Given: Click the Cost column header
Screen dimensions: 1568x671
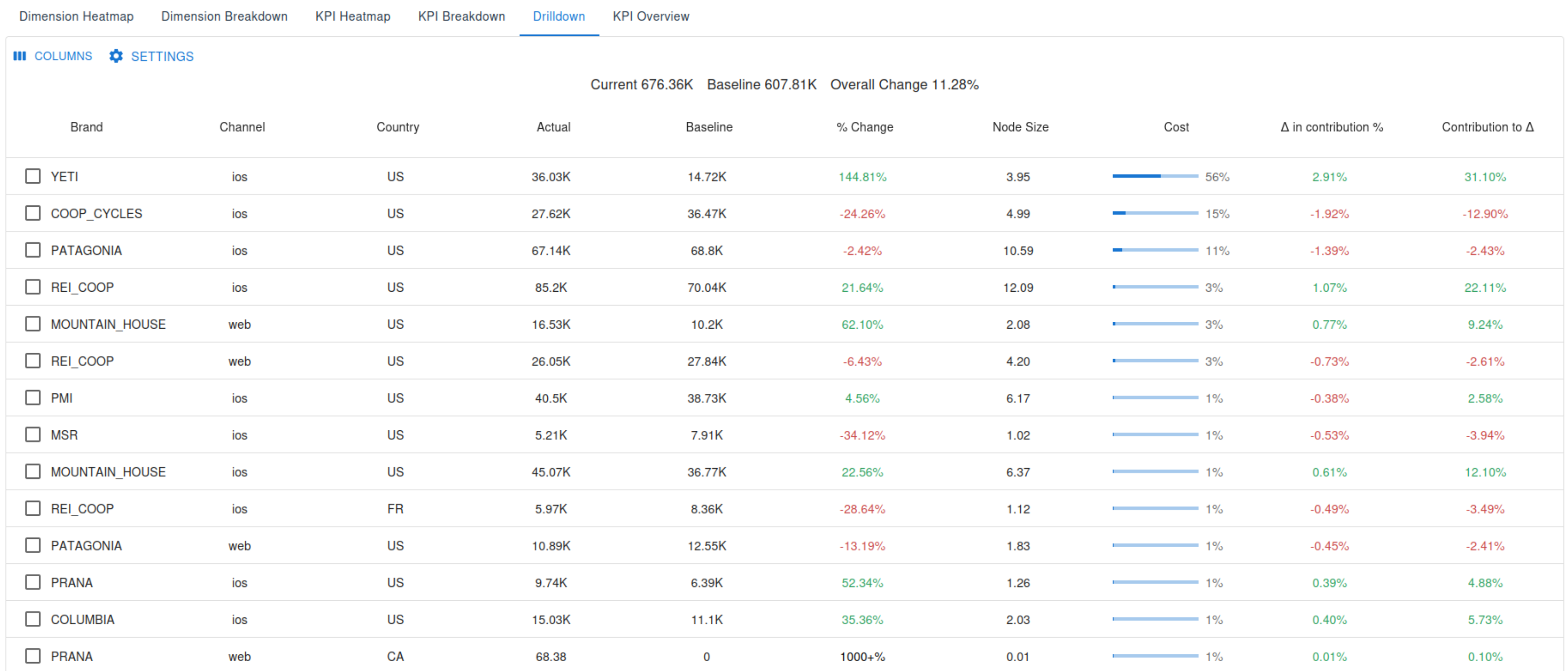Looking at the screenshot, I should pyautogui.click(x=1176, y=127).
